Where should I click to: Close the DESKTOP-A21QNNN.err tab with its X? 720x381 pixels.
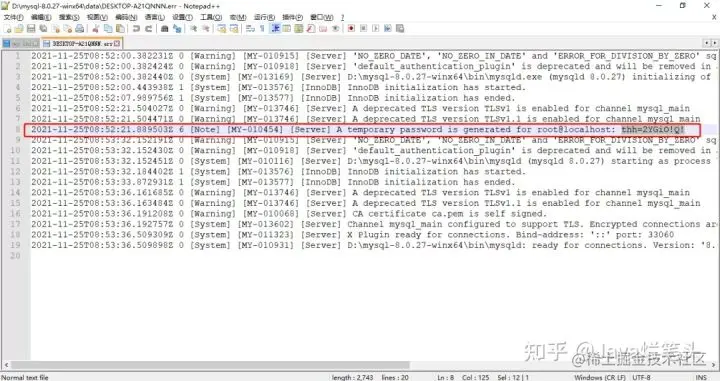point(117,43)
